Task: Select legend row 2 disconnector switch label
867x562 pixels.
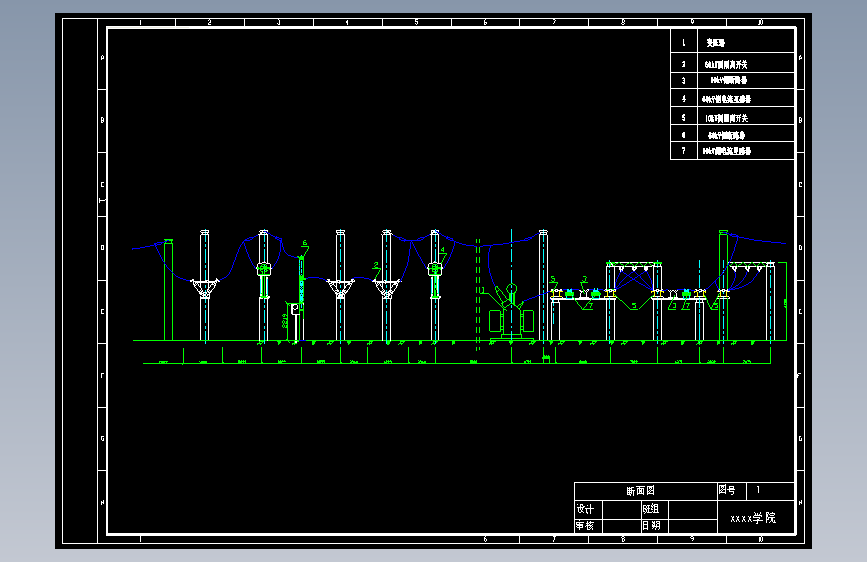Action: [726, 64]
